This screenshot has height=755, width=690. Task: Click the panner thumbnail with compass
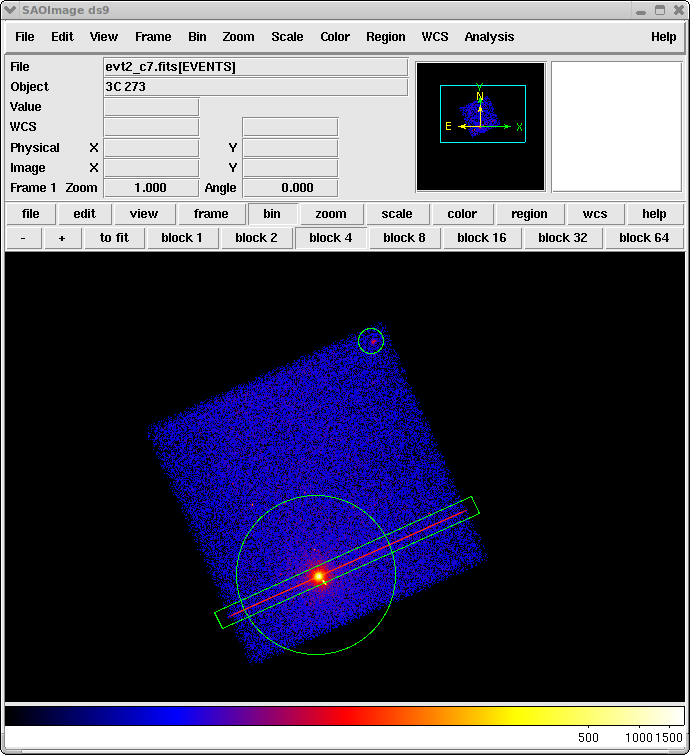(481, 126)
